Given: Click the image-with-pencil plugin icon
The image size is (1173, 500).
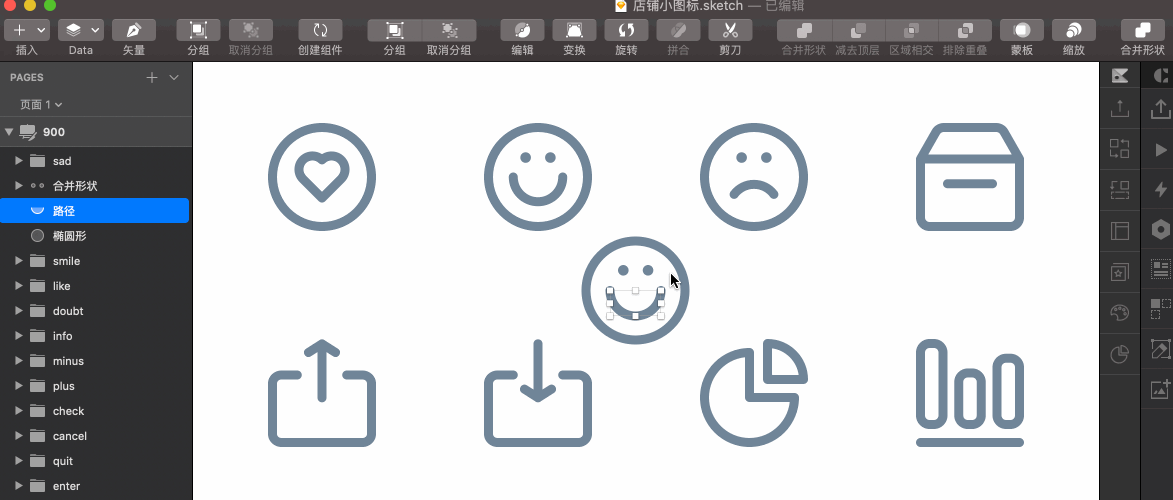Looking at the screenshot, I should [x=1161, y=349].
